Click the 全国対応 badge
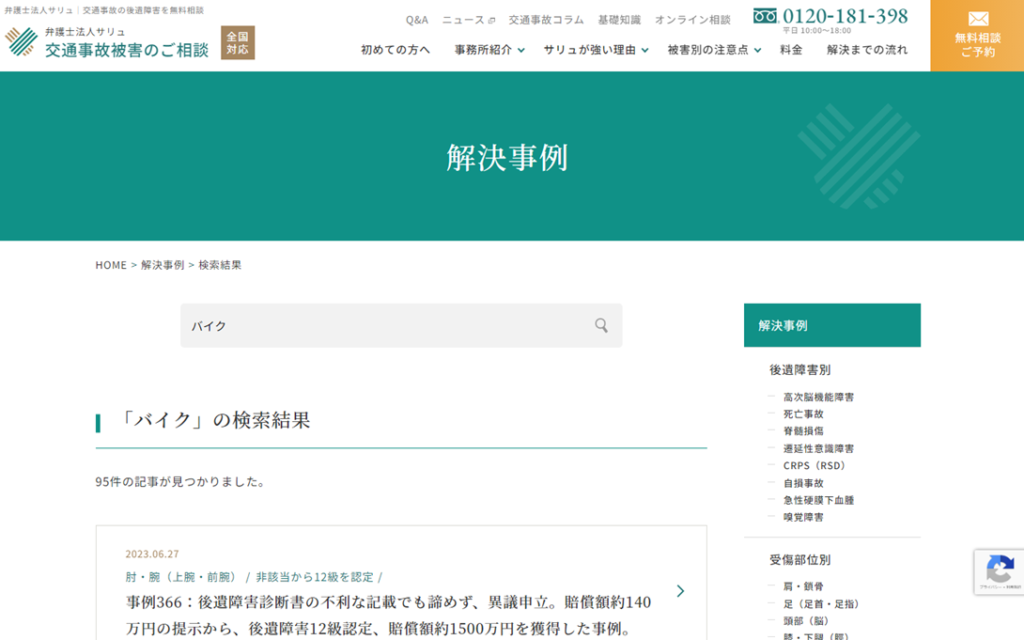The height and width of the screenshot is (640, 1024). [238, 42]
